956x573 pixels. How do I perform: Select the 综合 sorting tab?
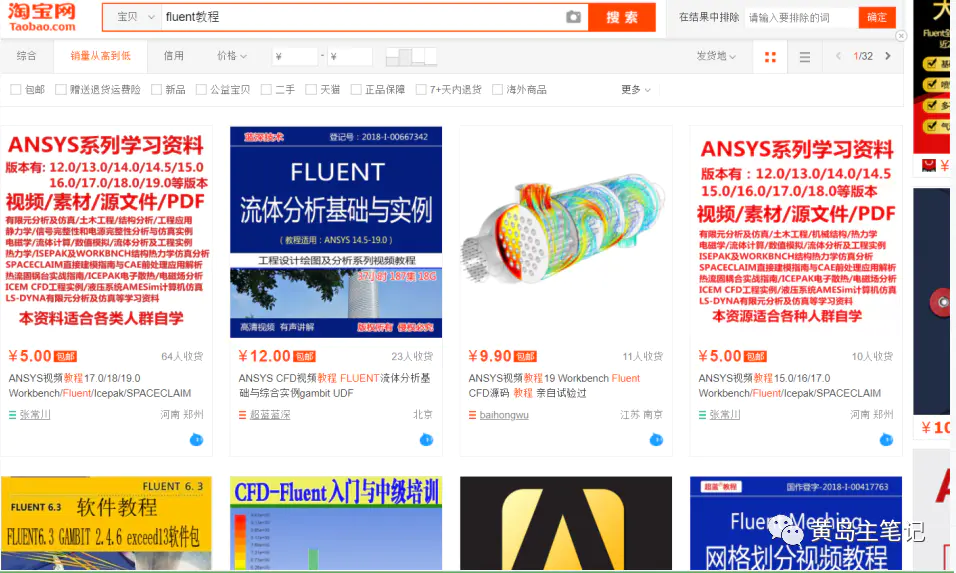(27, 56)
